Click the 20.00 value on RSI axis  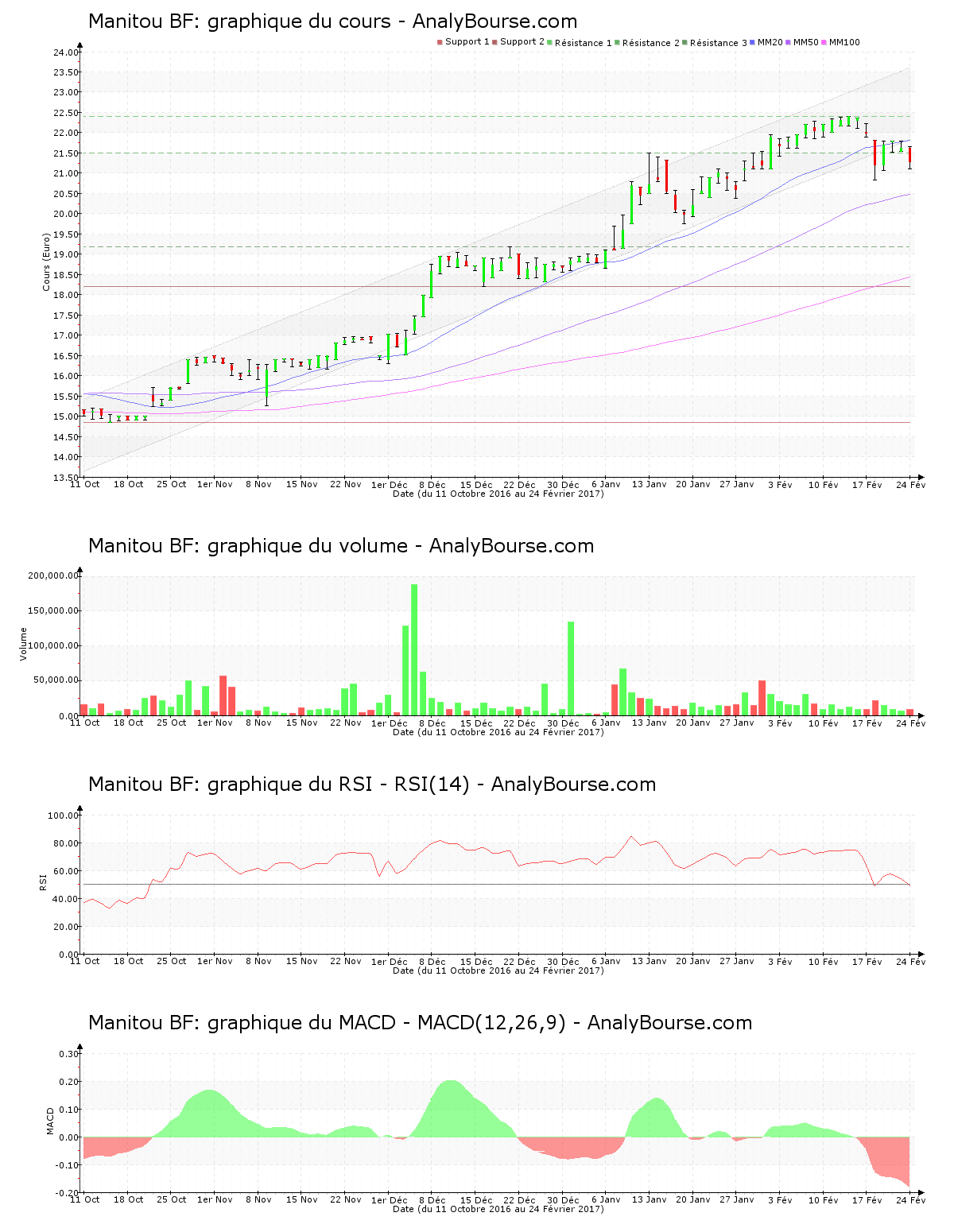click(x=66, y=927)
